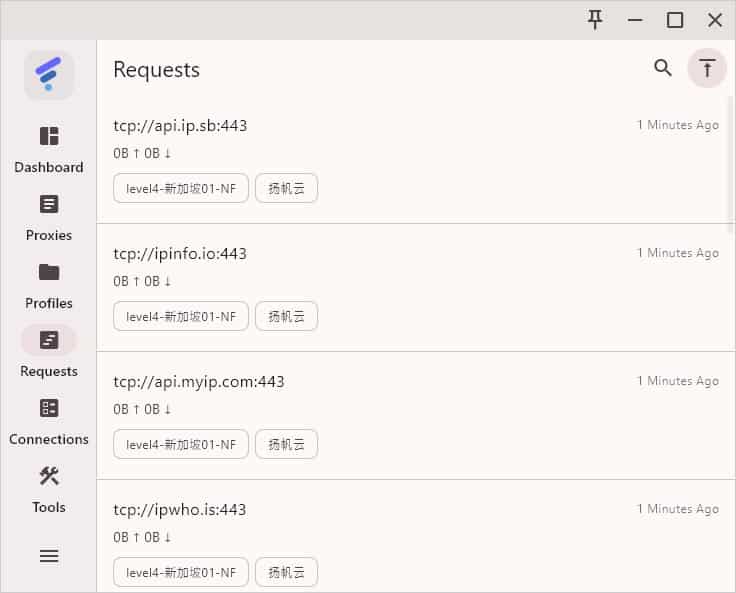
Task: Click traffic stats under ipinfo.io request
Action: click(142, 281)
